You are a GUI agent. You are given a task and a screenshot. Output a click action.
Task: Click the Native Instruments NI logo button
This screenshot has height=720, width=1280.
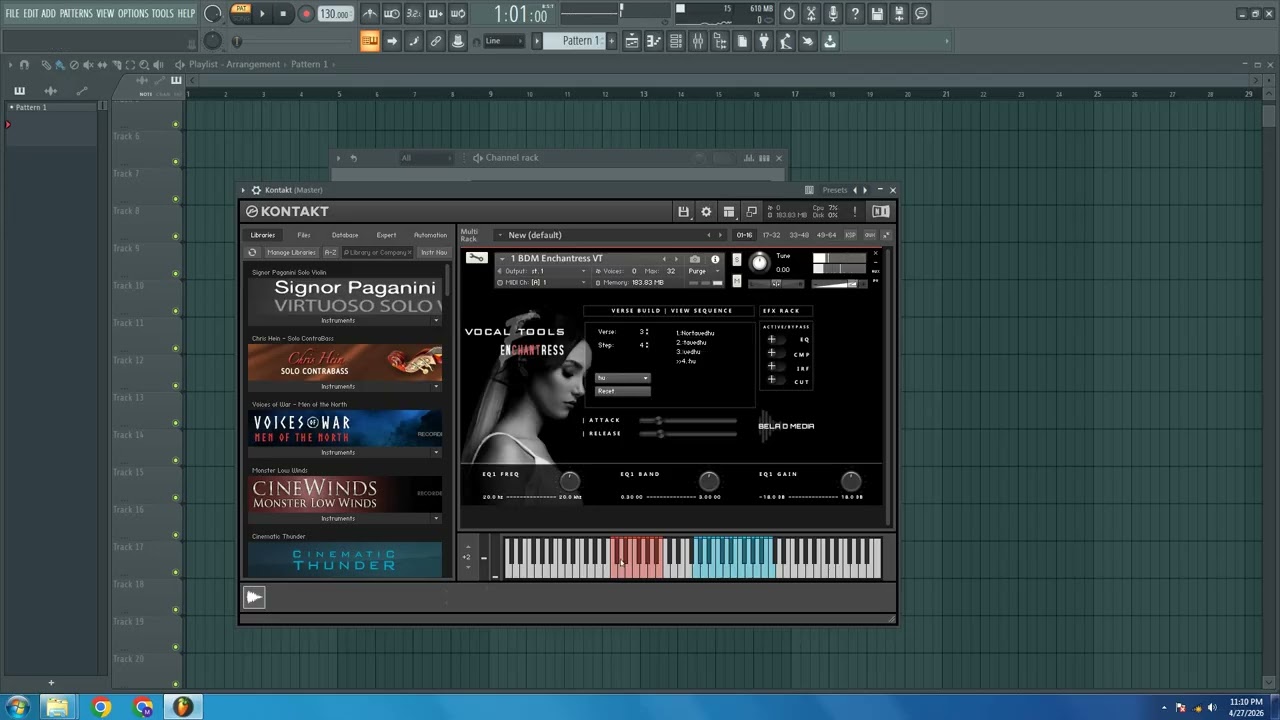[x=880, y=212]
